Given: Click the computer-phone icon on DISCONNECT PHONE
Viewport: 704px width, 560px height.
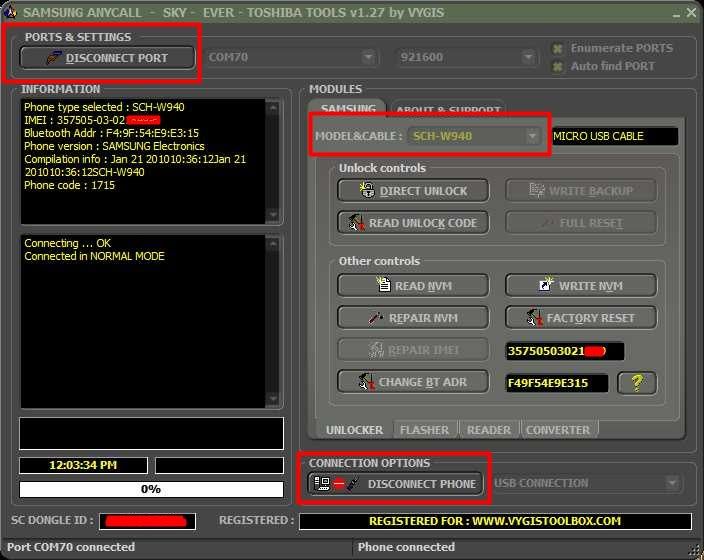Looking at the screenshot, I should 336,484.
